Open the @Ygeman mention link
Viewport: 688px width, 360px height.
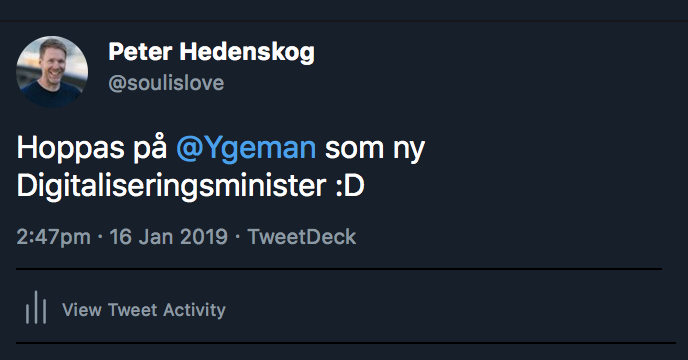246,148
